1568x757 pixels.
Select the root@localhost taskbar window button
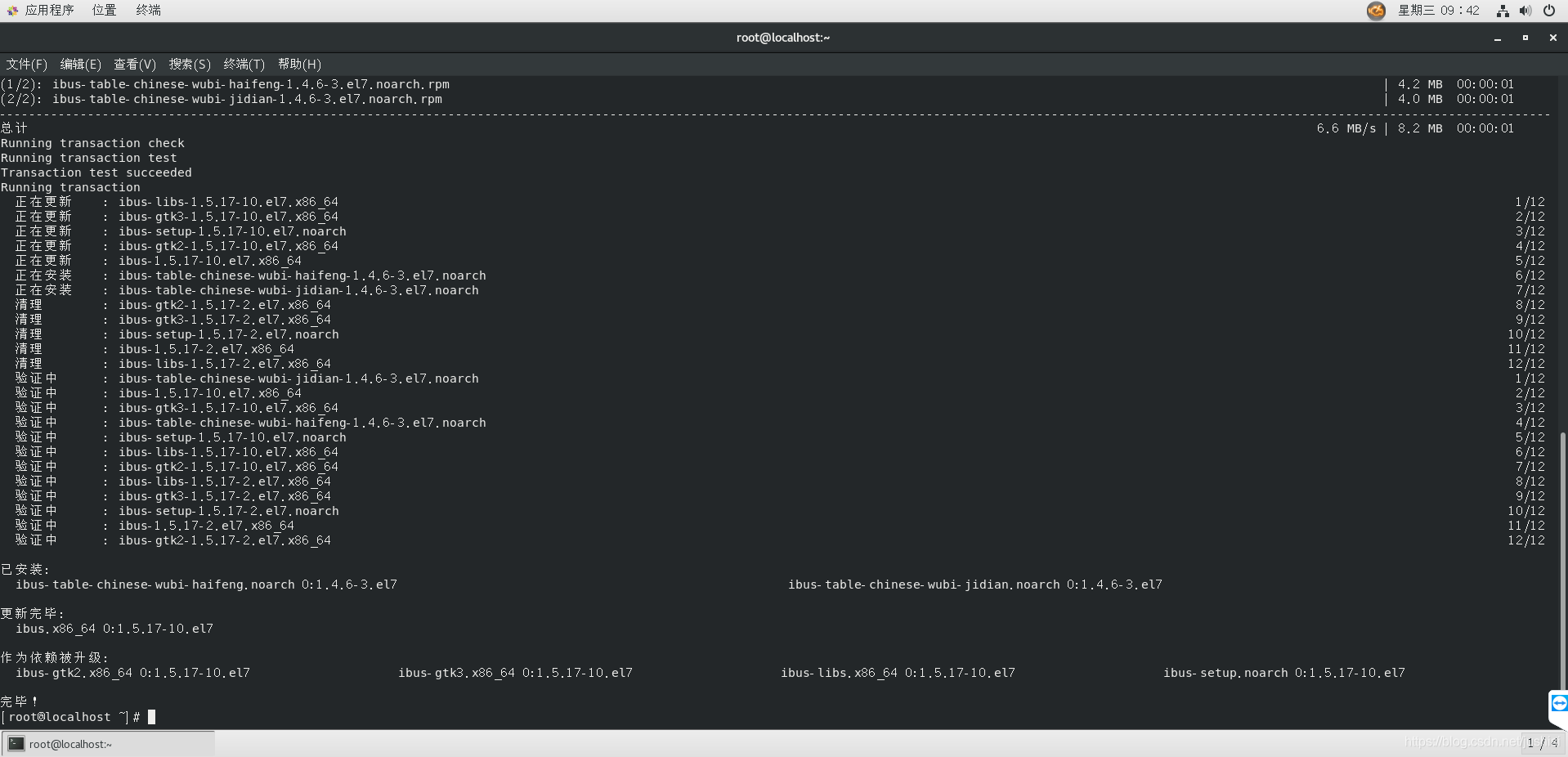(108, 744)
